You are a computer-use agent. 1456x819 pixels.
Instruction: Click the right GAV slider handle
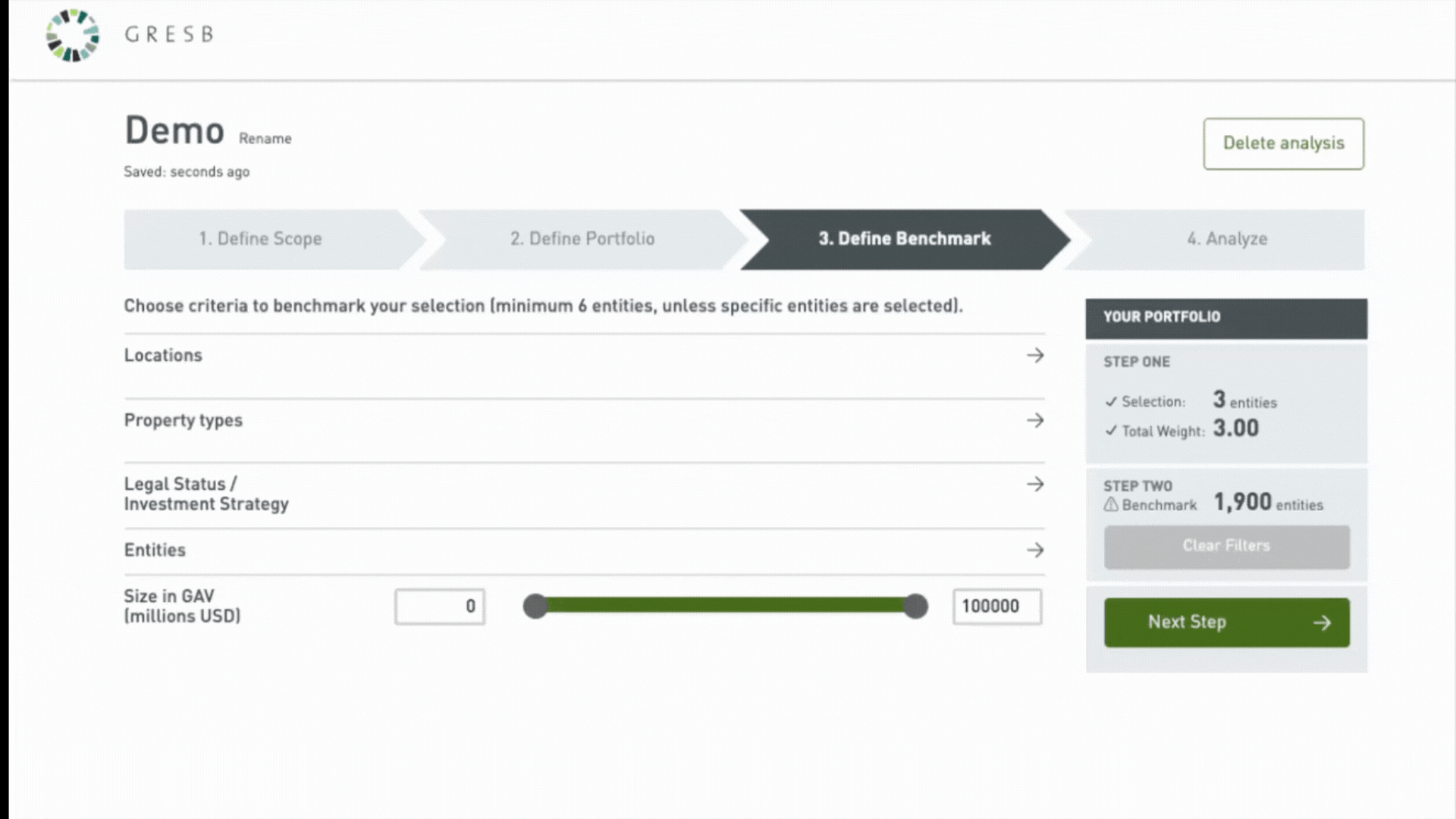click(916, 606)
